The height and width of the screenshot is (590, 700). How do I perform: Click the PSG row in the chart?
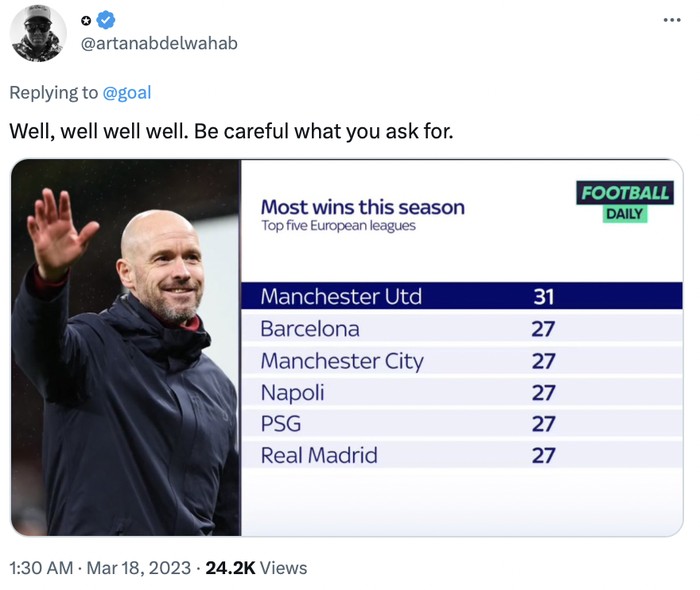[x=280, y=424]
